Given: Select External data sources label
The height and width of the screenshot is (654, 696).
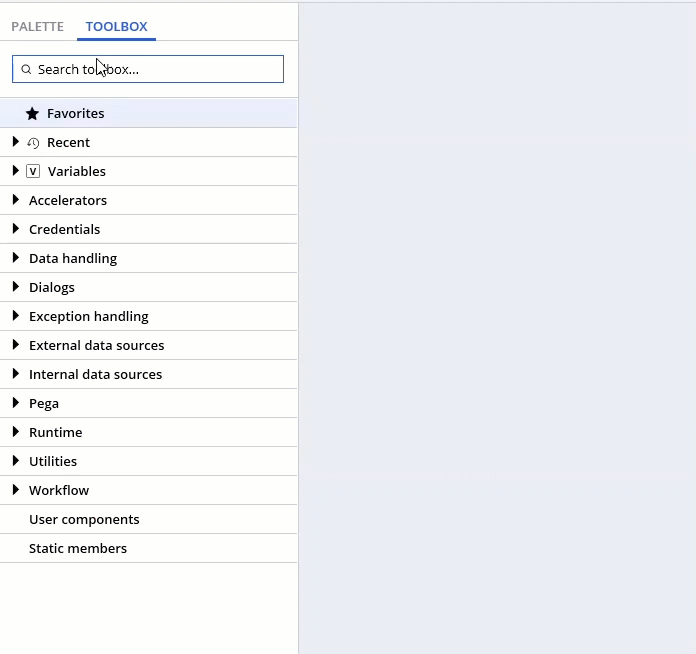Looking at the screenshot, I should click(x=96, y=345).
